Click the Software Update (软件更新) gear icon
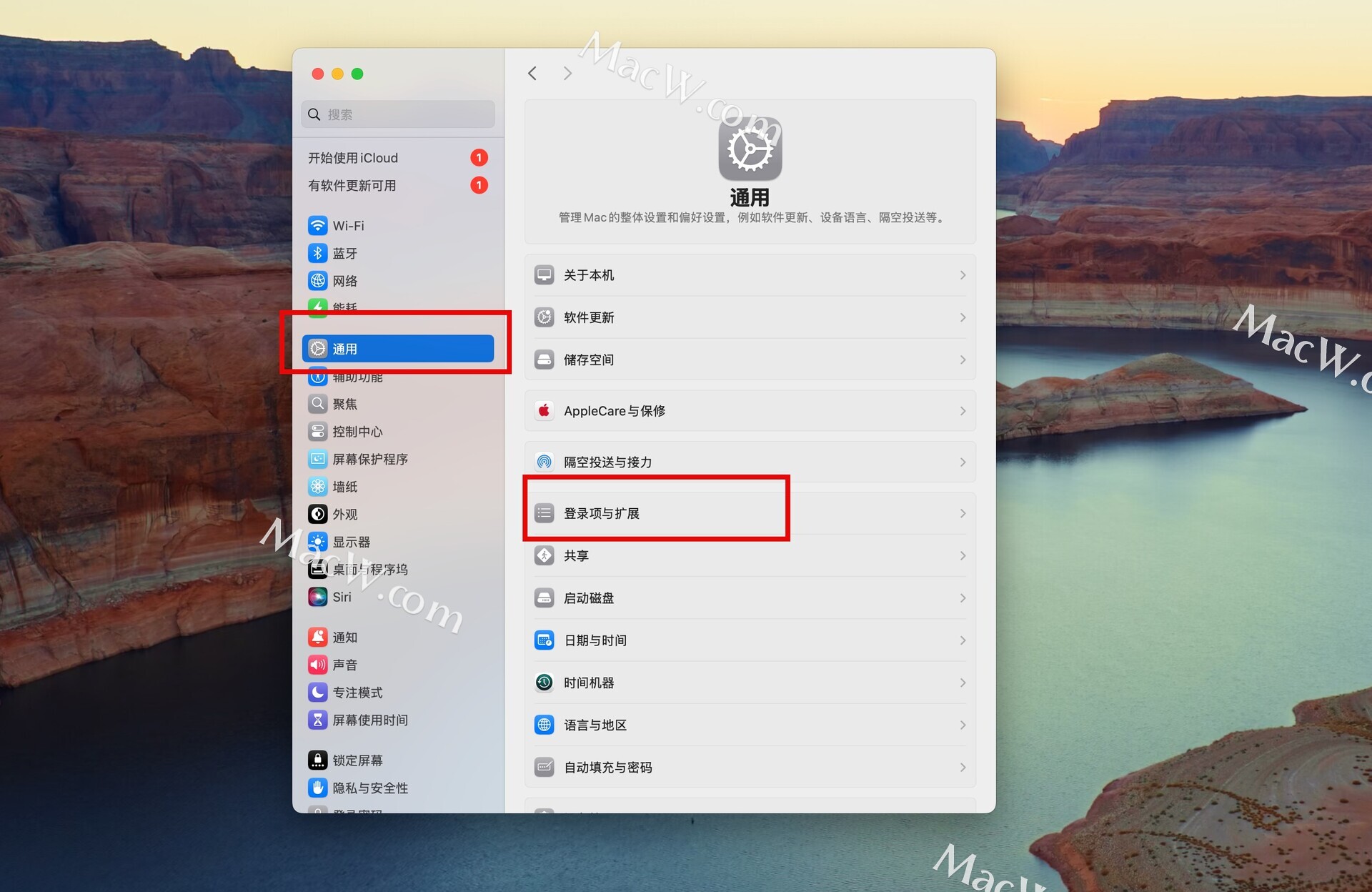 pyautogui.click(x=545, y=317)
